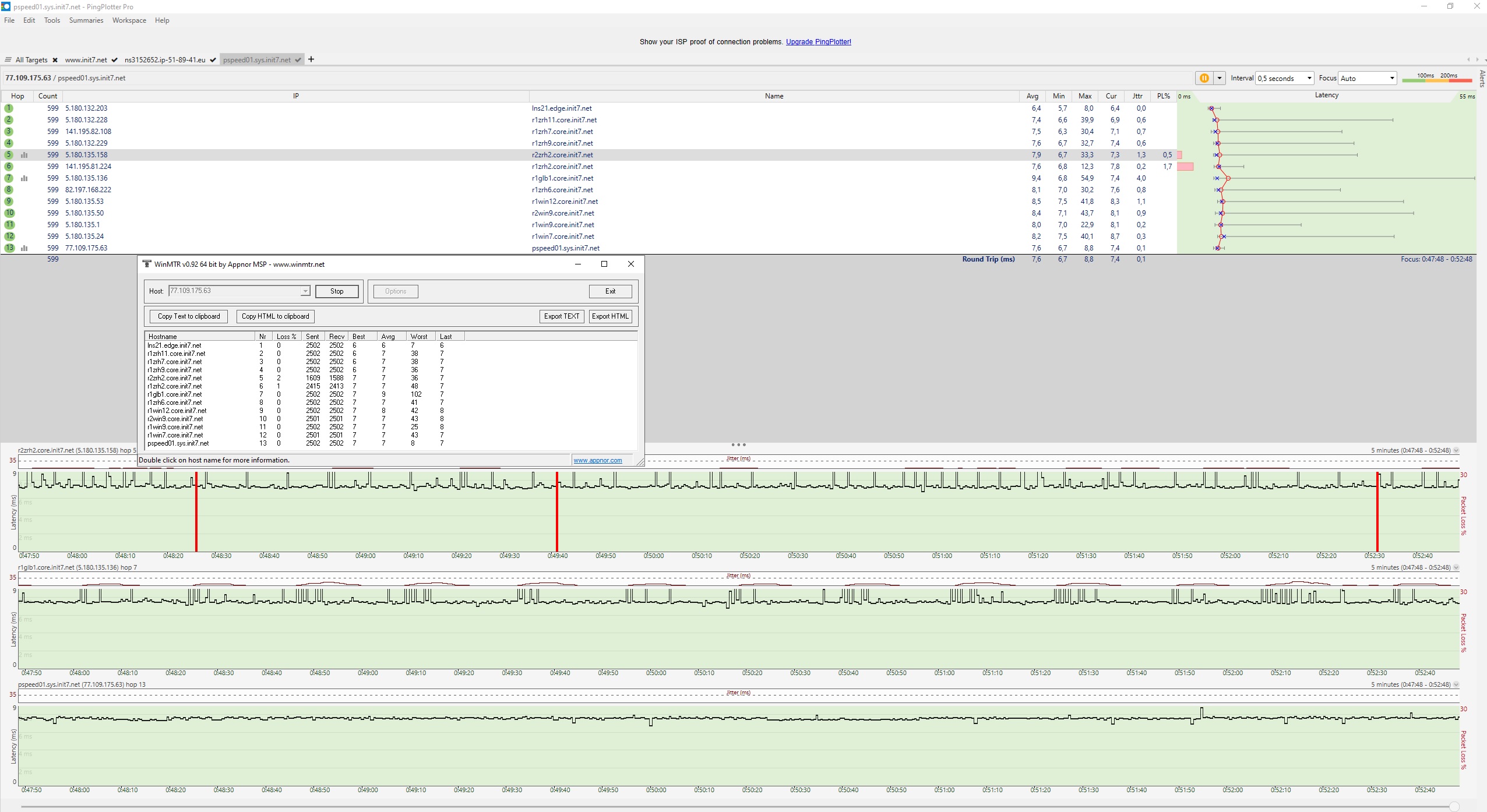Open the Alerts side panel
The height and width of the screenshot is (812, 1487).
pyautogui.click(x=1482, y=79)
